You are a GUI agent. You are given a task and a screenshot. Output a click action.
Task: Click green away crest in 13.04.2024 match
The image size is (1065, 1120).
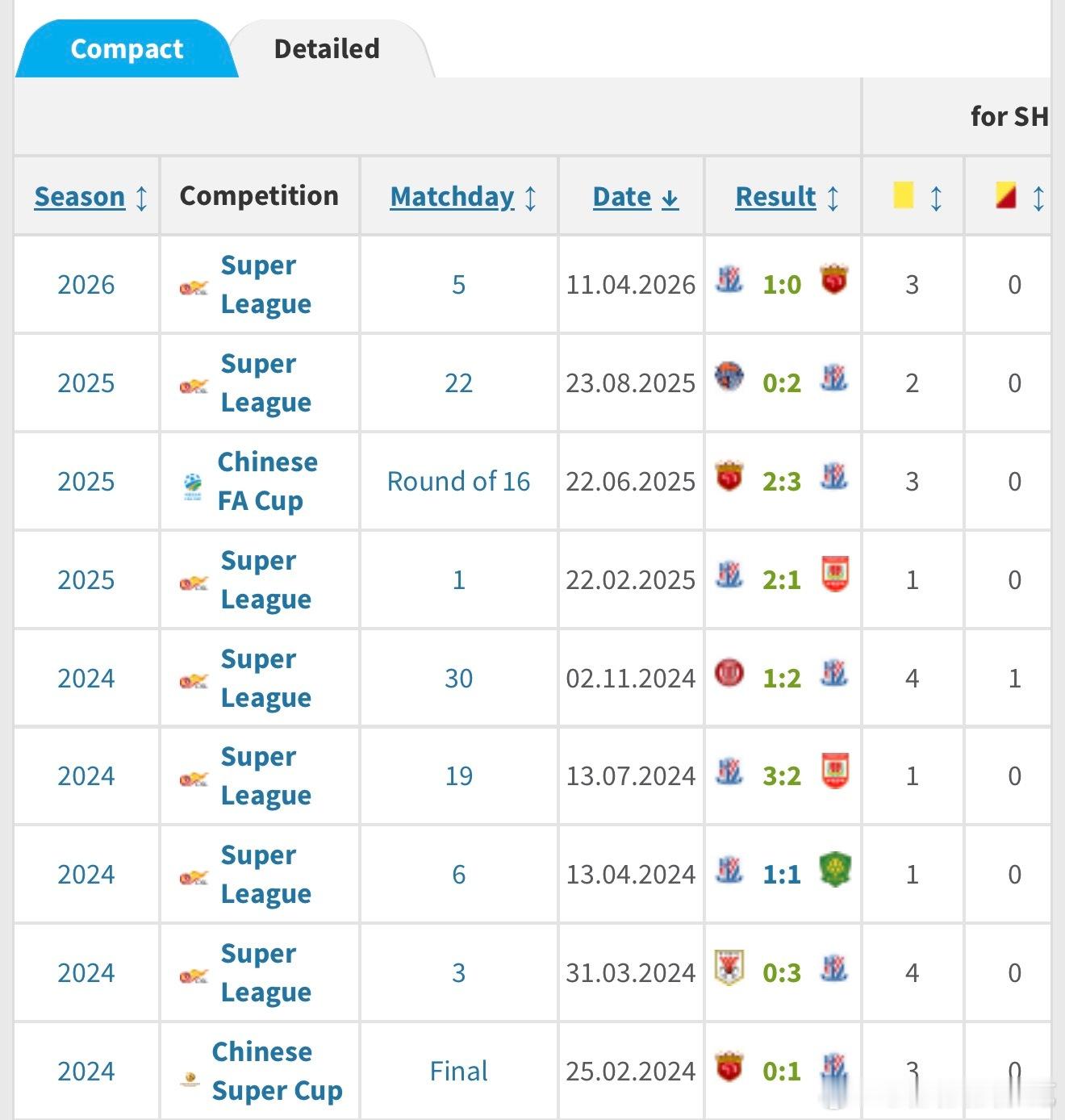pyautogui.click(x=835, y=870)
